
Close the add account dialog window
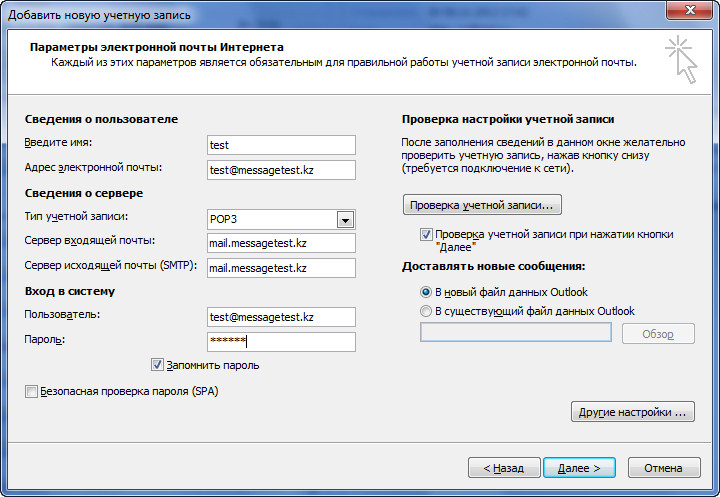point(690,10)
